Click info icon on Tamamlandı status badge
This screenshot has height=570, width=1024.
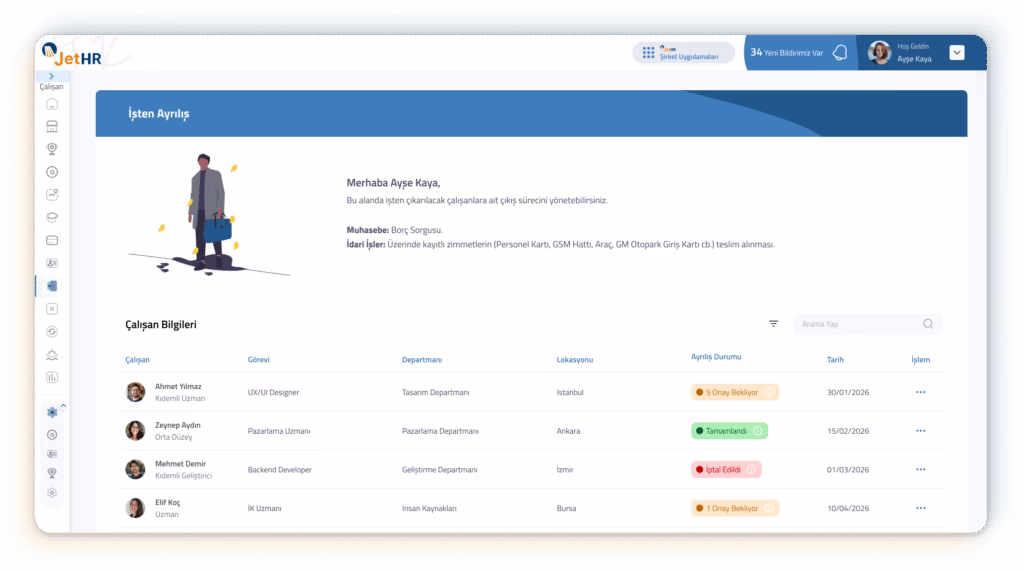[x=757, y=431]
